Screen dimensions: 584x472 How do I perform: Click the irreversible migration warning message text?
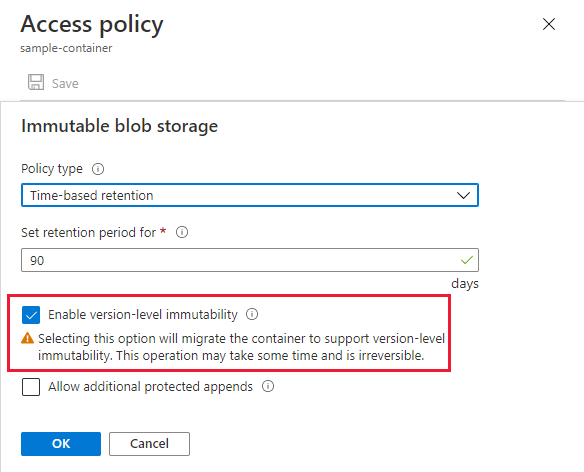coord(241,347)
